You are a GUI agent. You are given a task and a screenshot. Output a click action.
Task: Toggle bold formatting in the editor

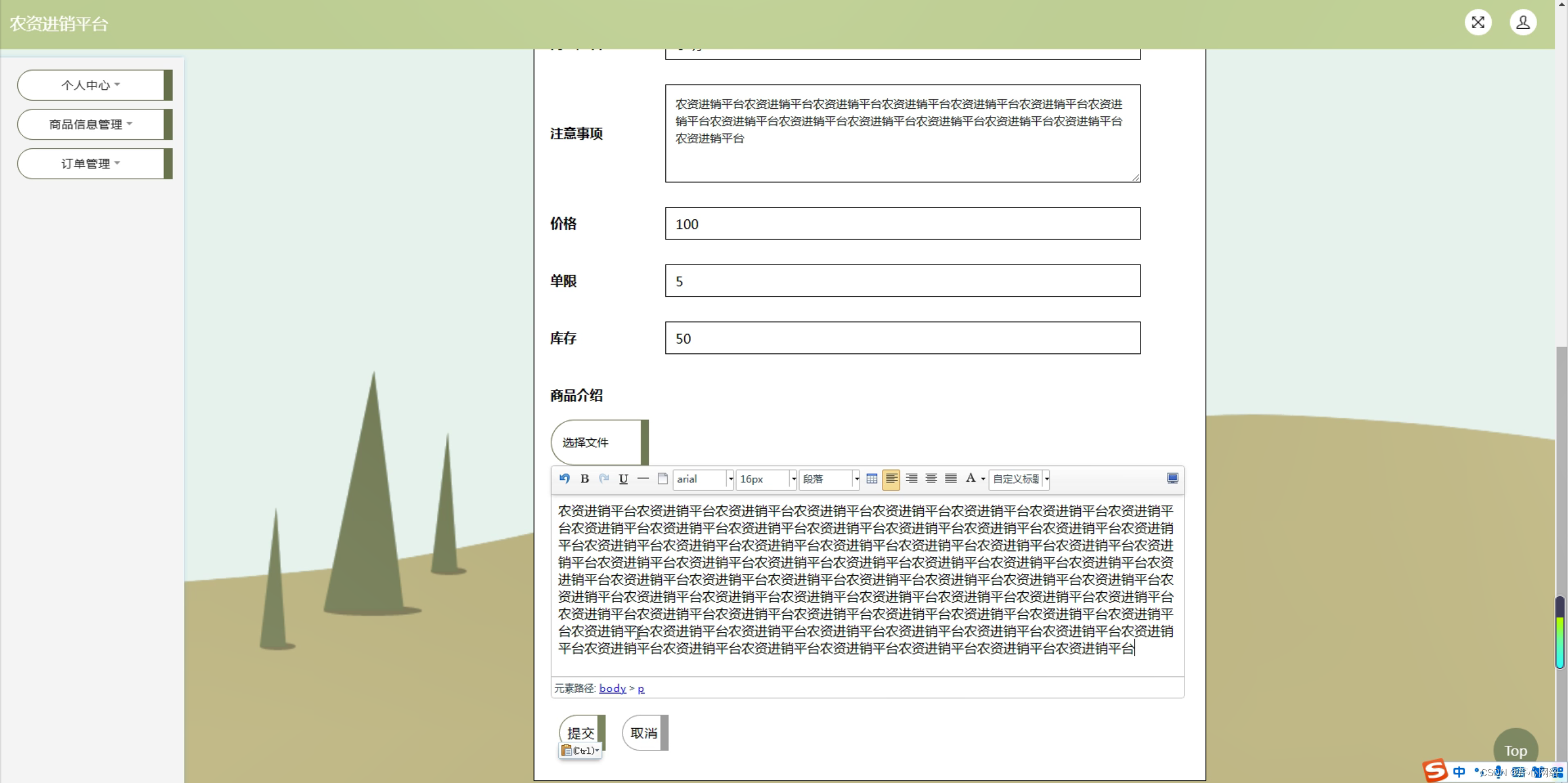[x=585, y=479]
